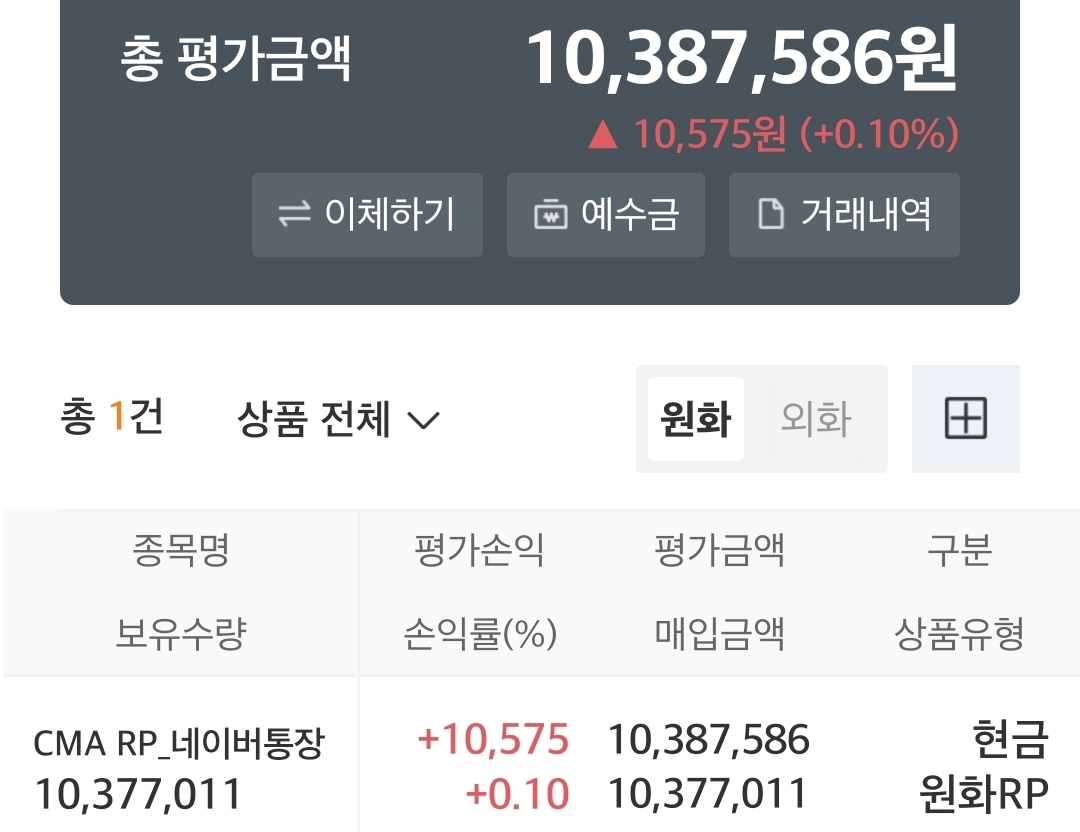The image size is (1080, 832).
Task: Click the 총 1건 count label
Action: (111, 417)
